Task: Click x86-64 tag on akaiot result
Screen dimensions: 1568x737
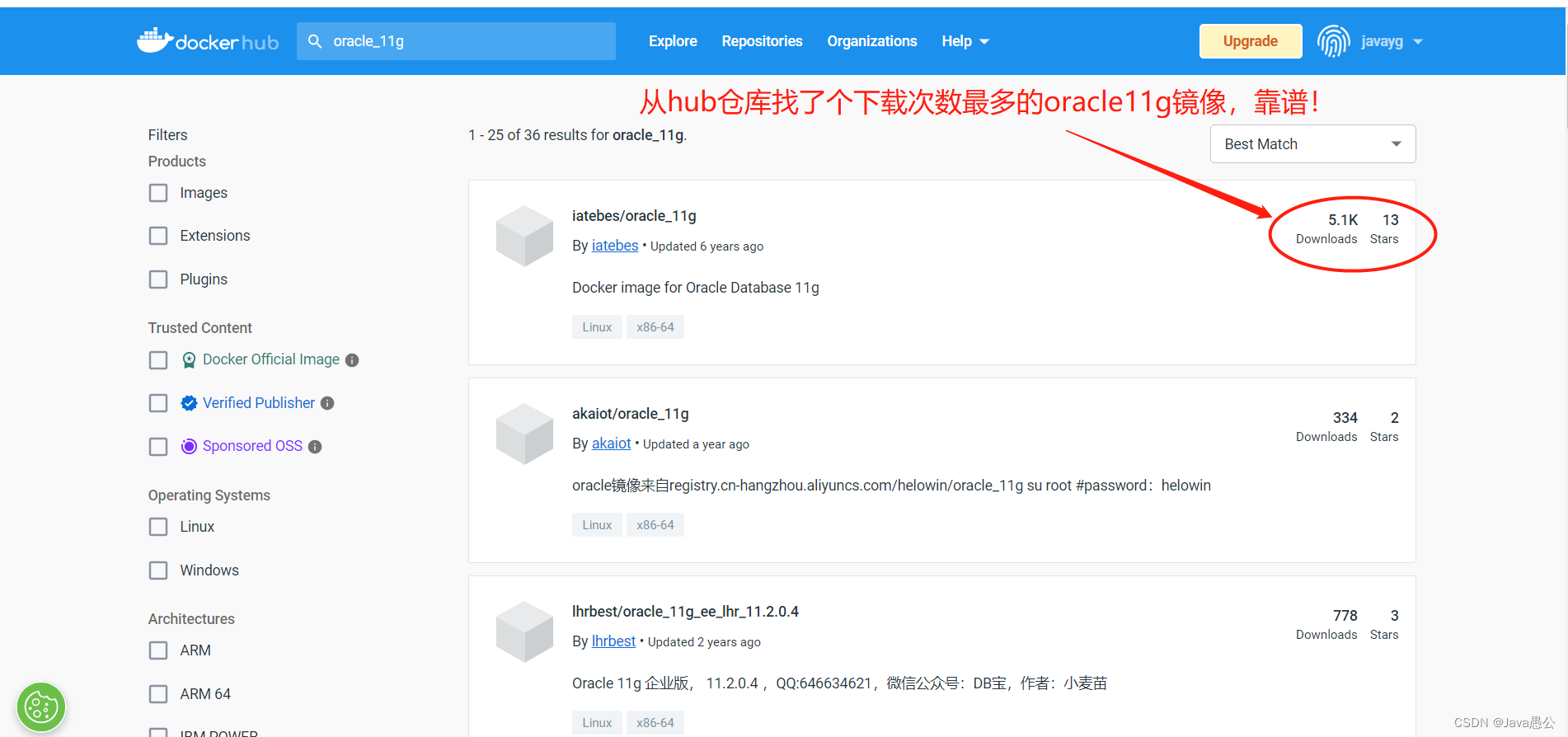Action: coord(655,525)
